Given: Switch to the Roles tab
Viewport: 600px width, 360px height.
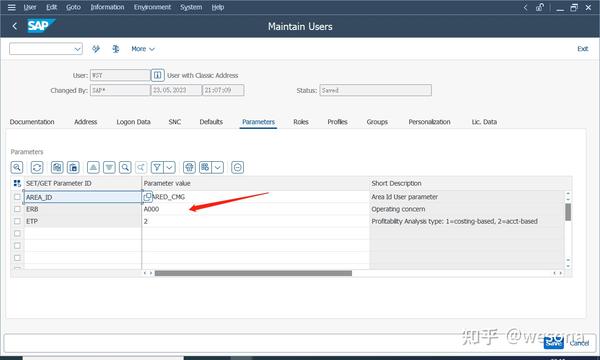Looking at the screenshot, I should (x=301, y=122).
